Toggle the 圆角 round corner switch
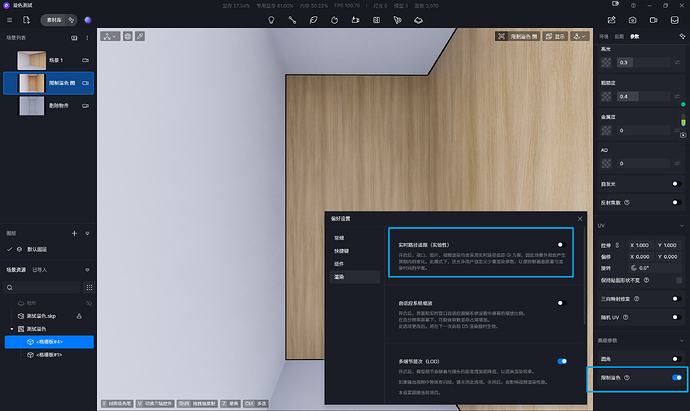The image size is (690, 411). tap(677, 359)
